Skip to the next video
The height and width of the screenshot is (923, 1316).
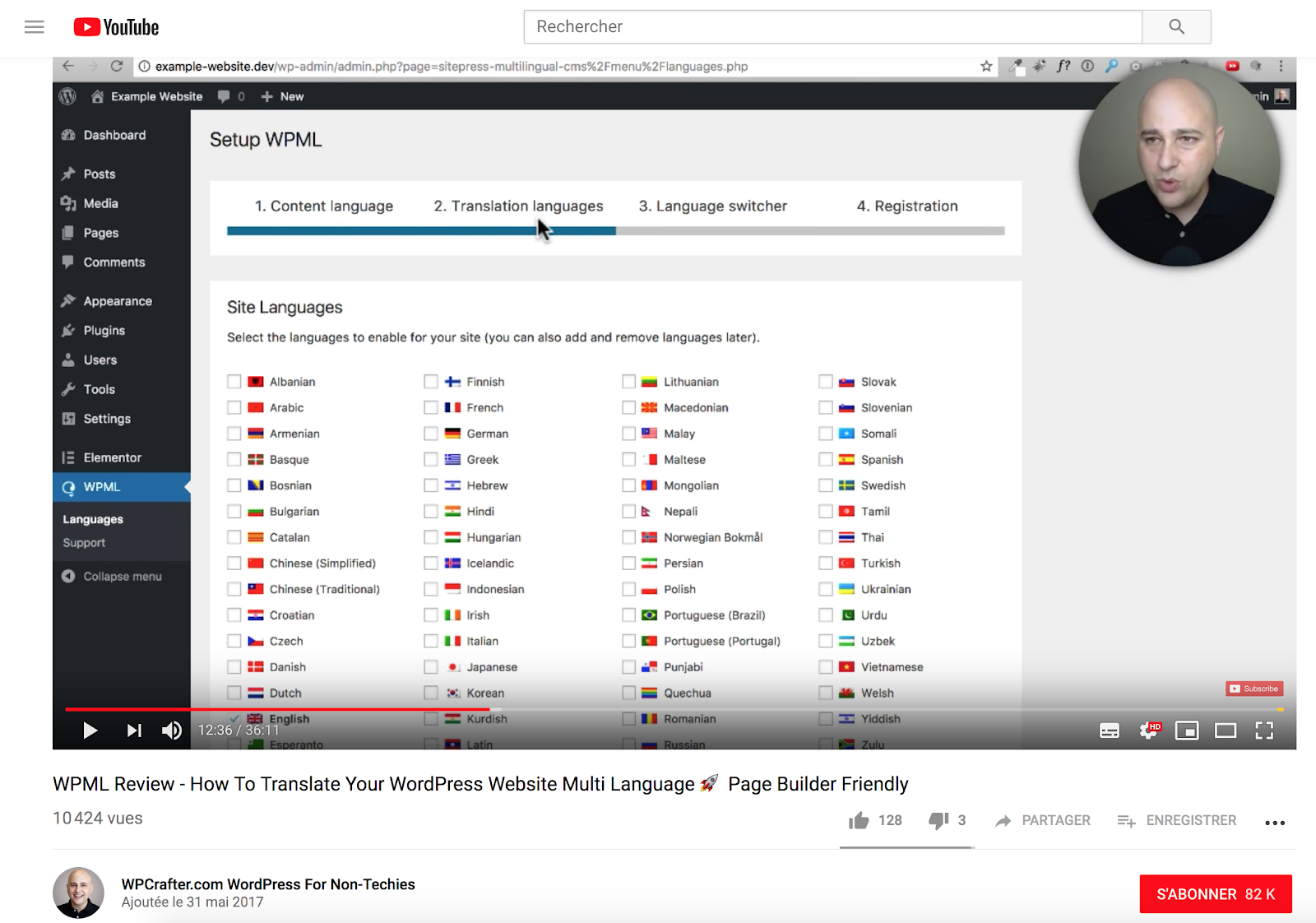pos(134,731)
